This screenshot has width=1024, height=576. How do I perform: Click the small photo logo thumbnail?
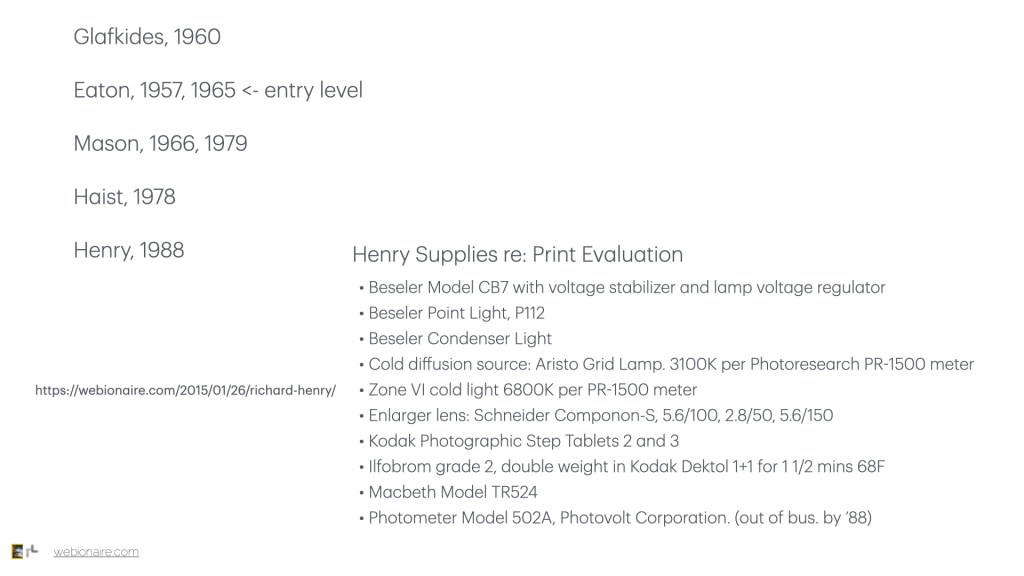click(x=17, y=552)
